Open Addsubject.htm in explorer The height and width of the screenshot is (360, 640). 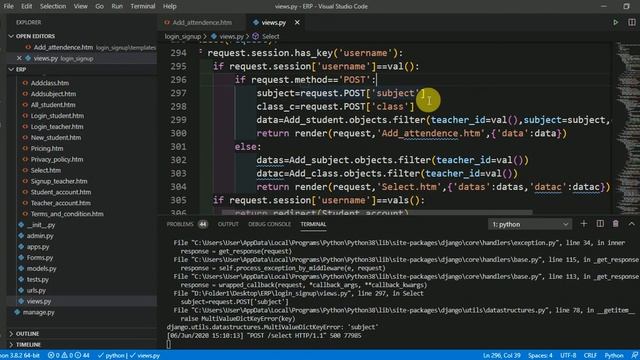[53, 94]
